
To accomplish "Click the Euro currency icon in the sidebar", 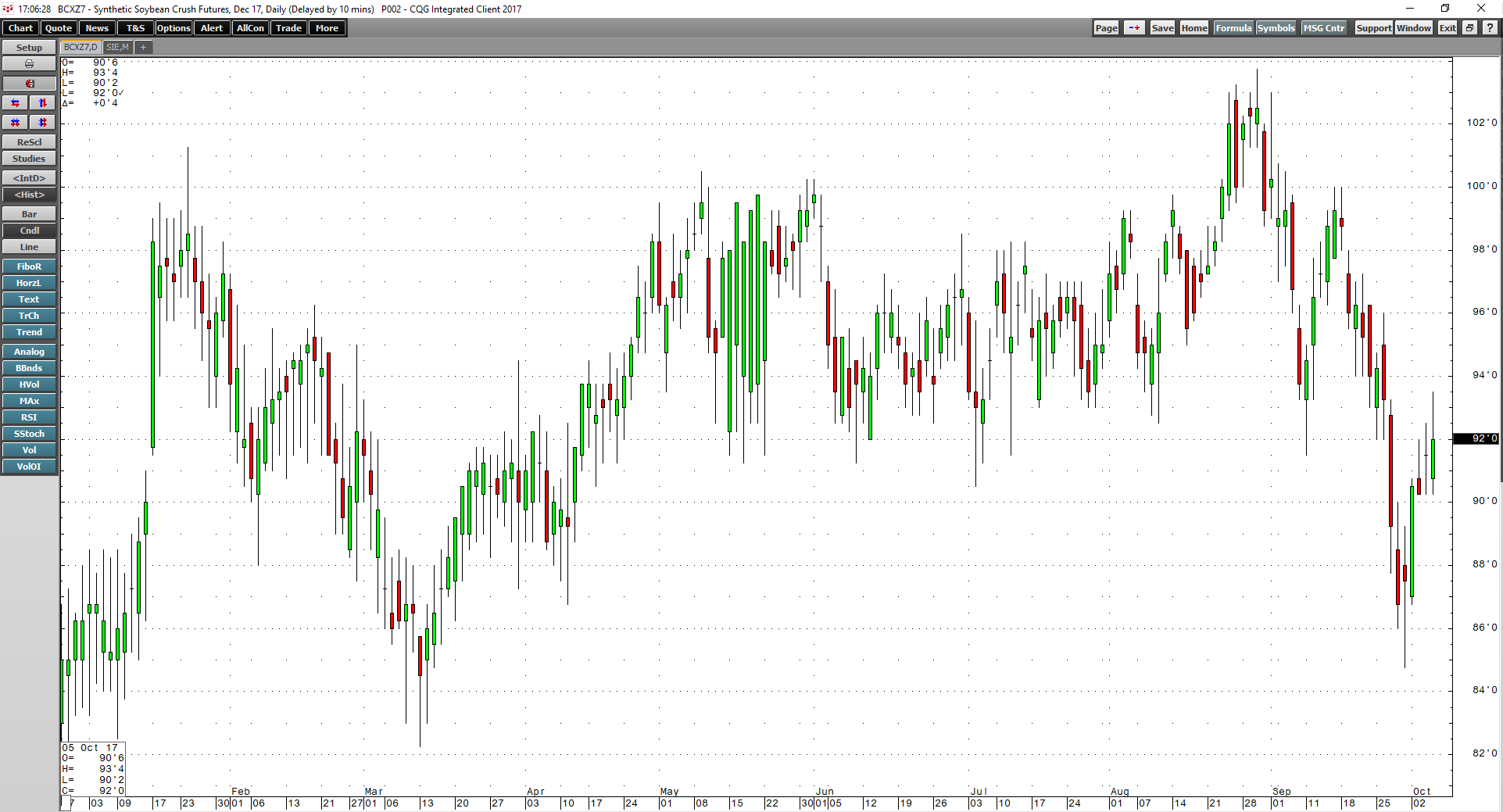I will coord(29,83).
